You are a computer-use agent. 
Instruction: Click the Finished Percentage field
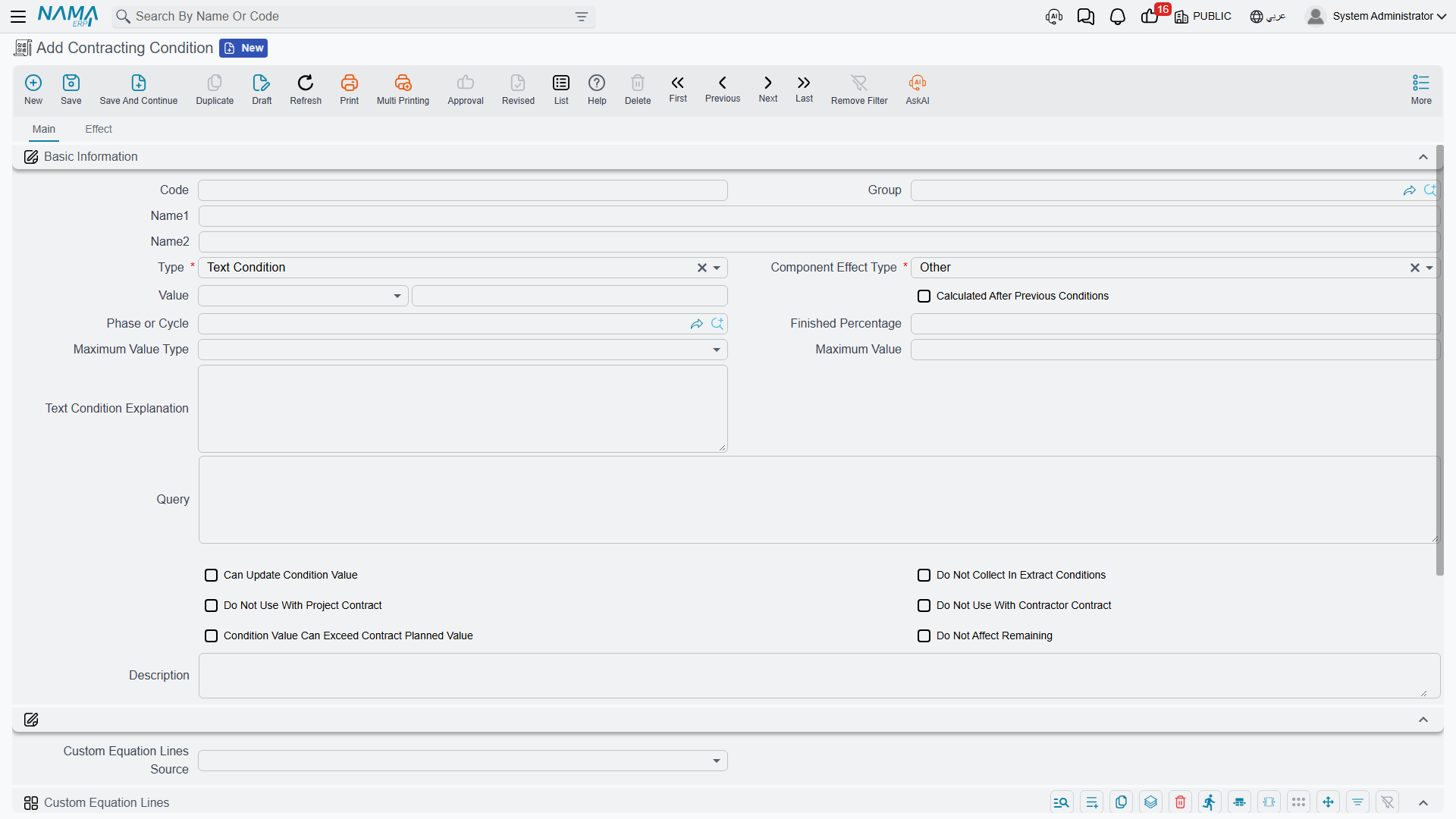(x=1175, y=324)
